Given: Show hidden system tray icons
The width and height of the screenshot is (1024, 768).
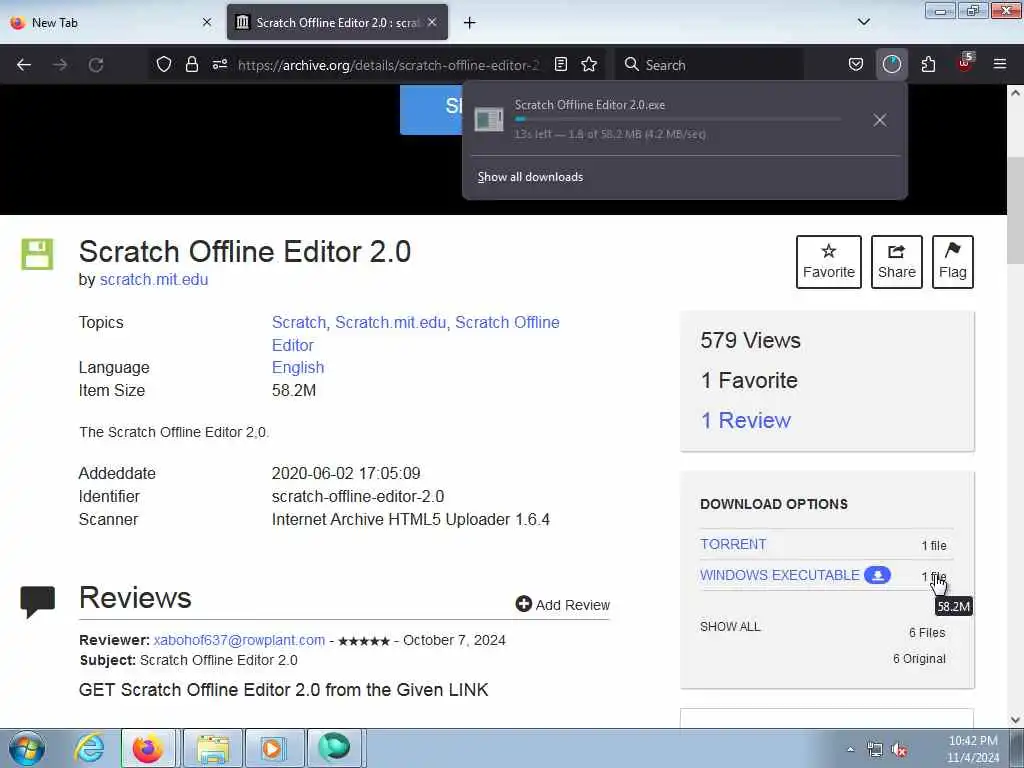Looking at the screenshot, I should point(850,749).
